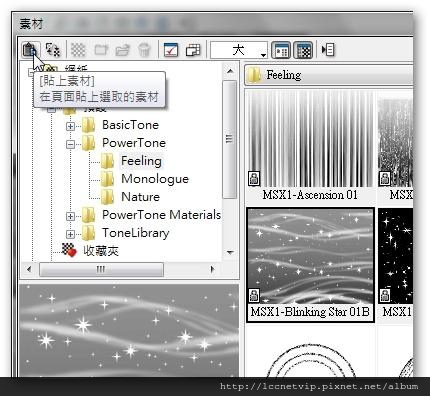Click the tree horizontal scroll left arrow
This screenshot has width=430, height=396.
(29, 269)
